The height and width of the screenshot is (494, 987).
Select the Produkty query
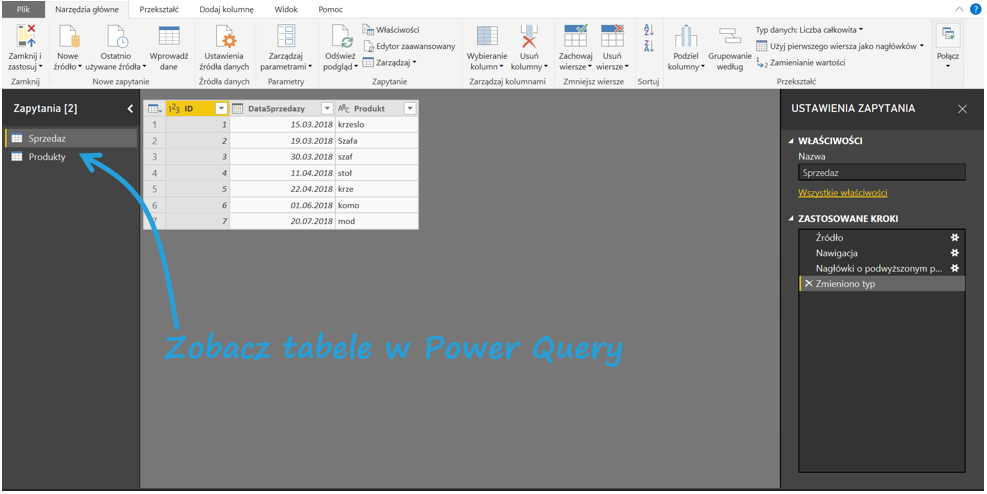47,157
